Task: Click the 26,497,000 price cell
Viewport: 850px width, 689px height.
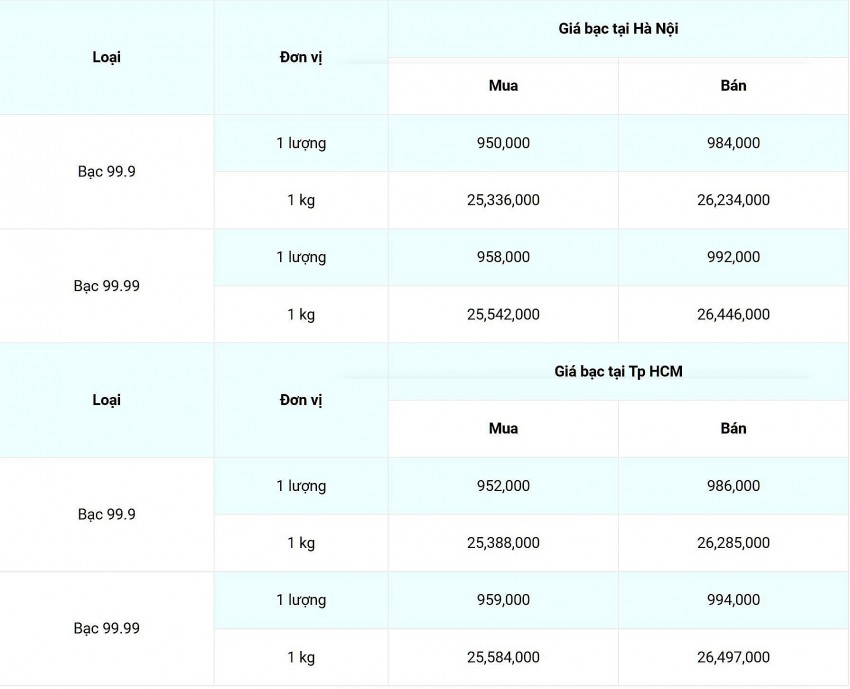Action: pos(733,657)
